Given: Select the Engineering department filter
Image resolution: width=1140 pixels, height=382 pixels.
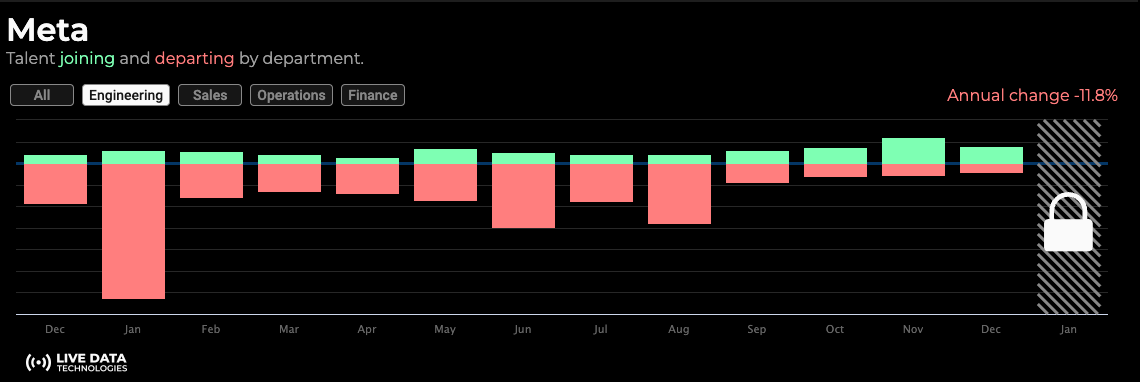Looking at the screenshot, I should [x=126, y=95].
